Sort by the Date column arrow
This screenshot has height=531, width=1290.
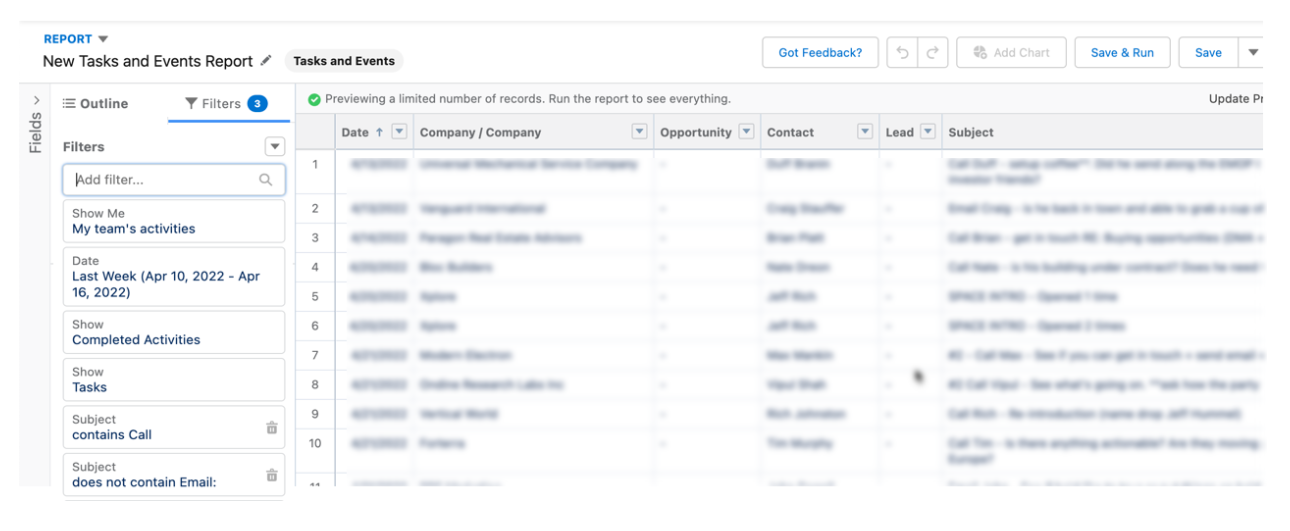380,132
